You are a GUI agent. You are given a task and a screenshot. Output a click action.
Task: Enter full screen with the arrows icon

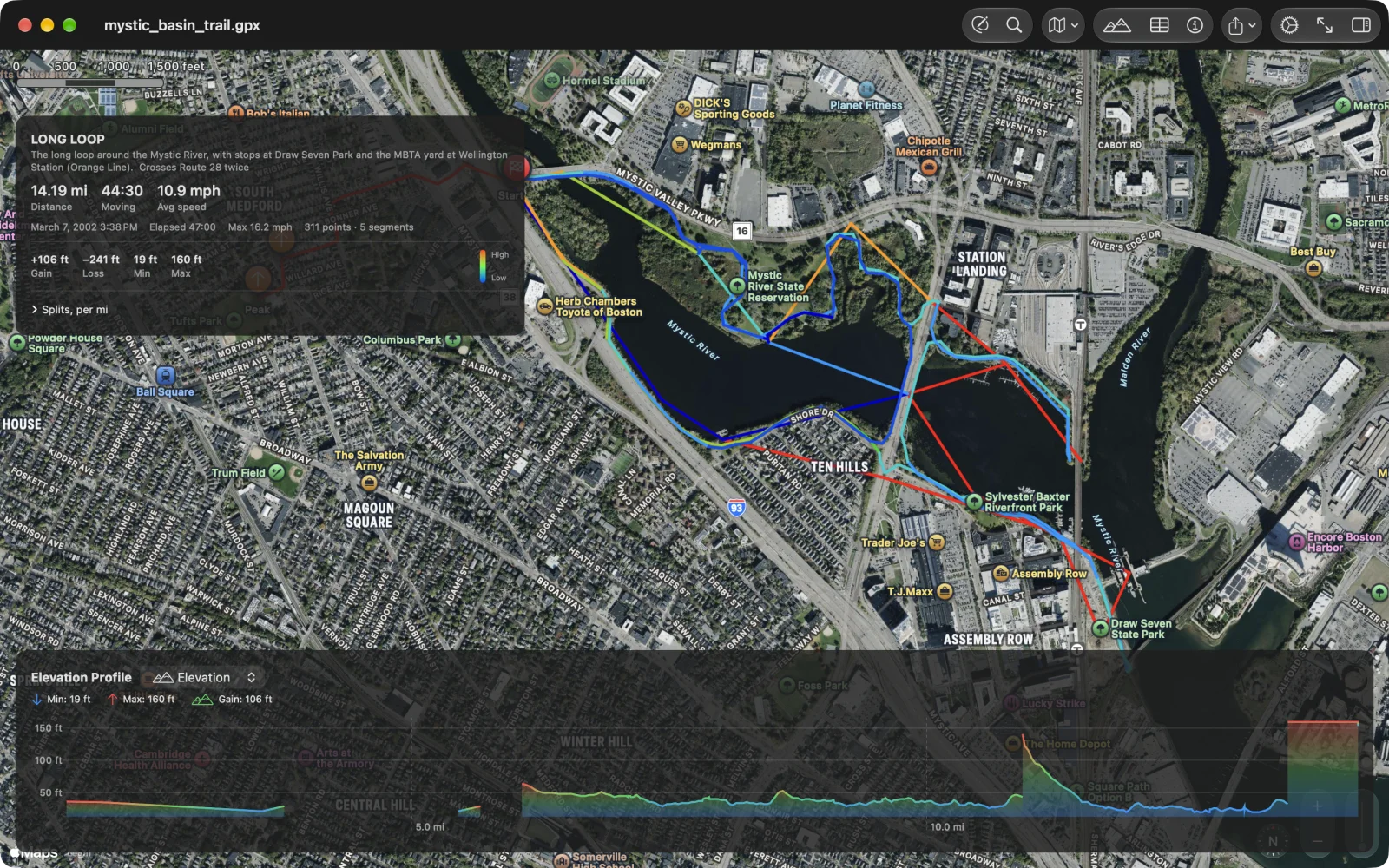(x=1325, y=25)
